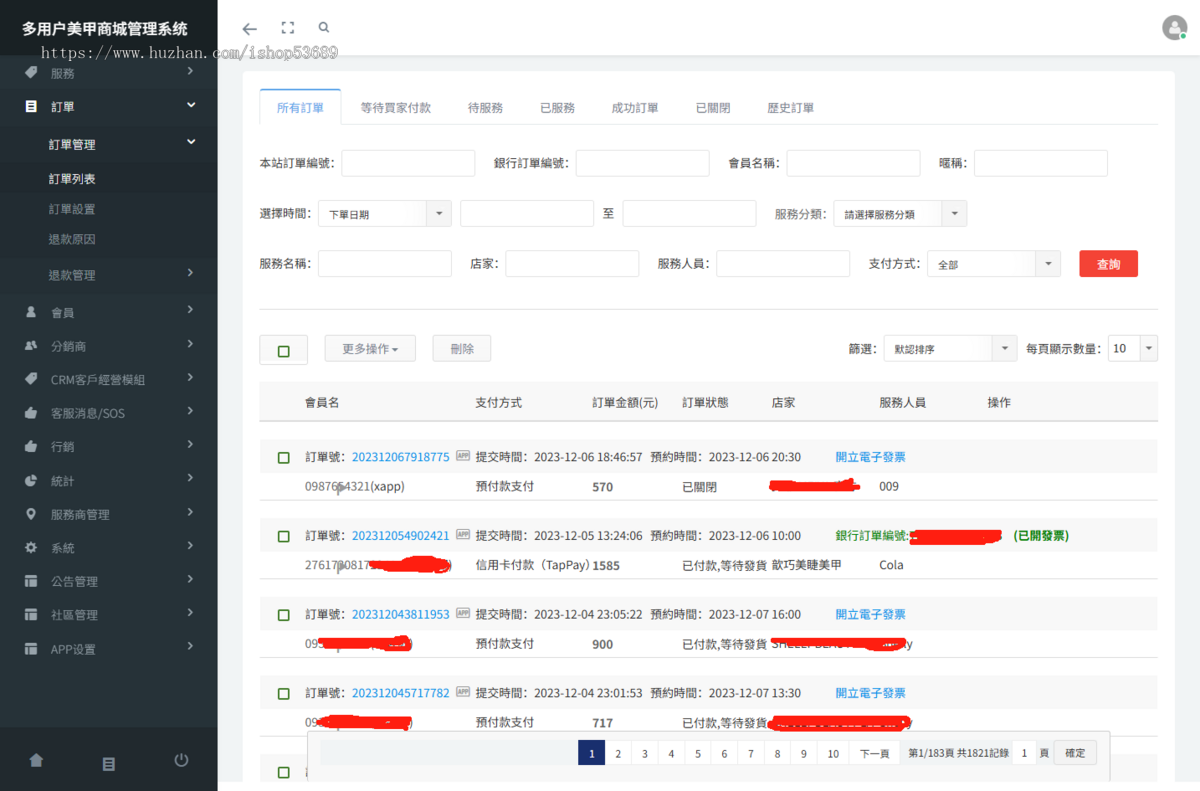Click the gear icon beside 系統
This screenshot has height=791, width=1200.
(31, 548)
